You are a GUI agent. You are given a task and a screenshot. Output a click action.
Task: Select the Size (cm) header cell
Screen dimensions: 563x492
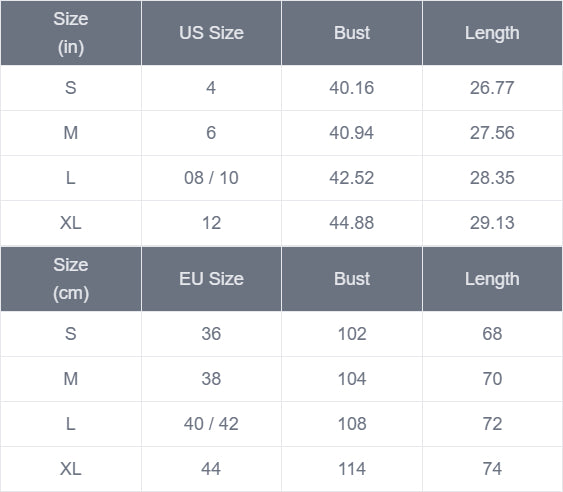(x=71, y=279)
